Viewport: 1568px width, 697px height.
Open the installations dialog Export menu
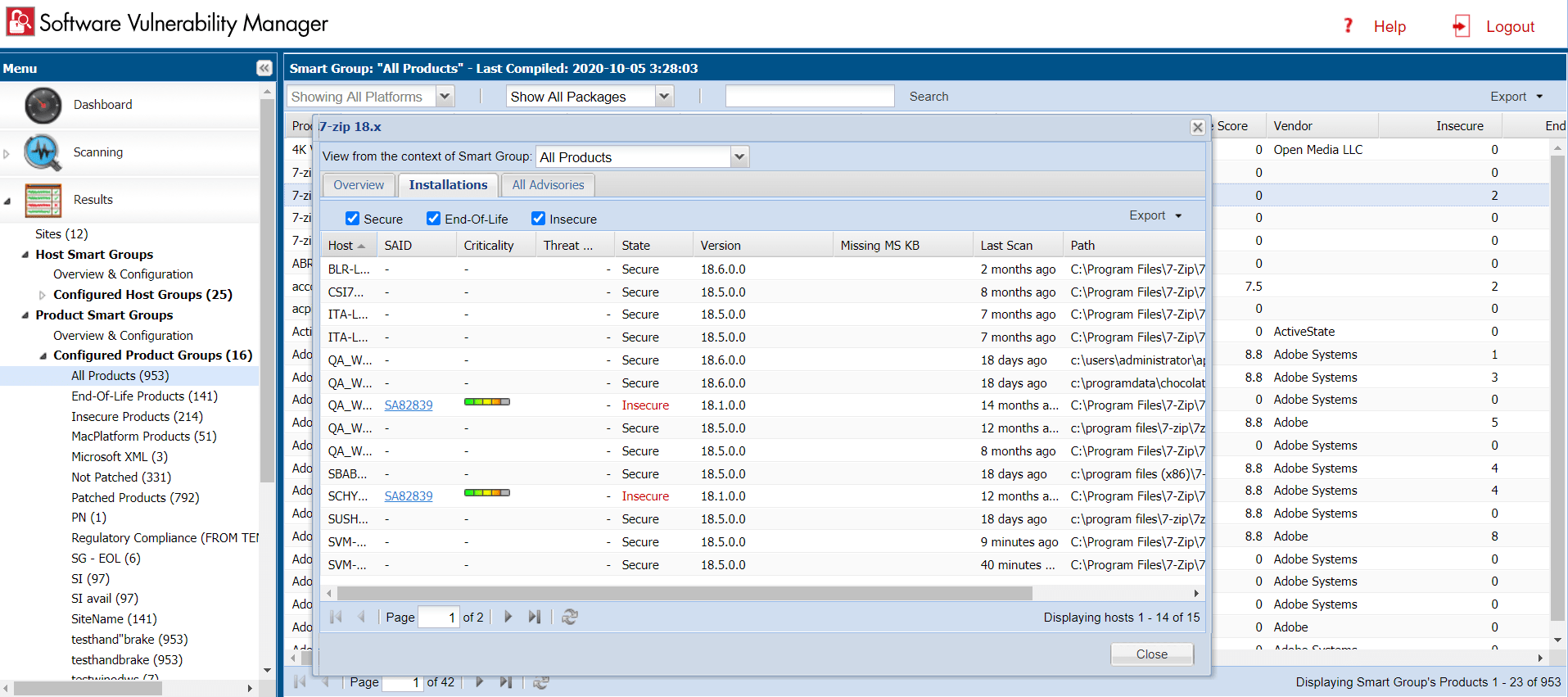point(1155,215)
